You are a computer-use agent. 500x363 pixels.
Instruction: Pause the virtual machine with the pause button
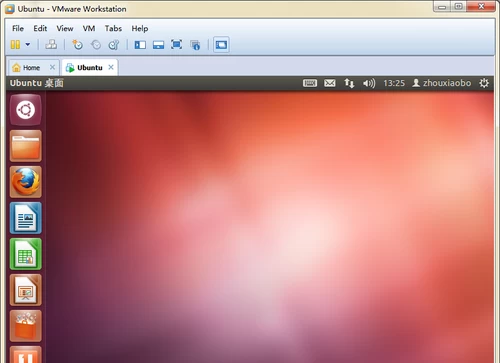point(15,45)
